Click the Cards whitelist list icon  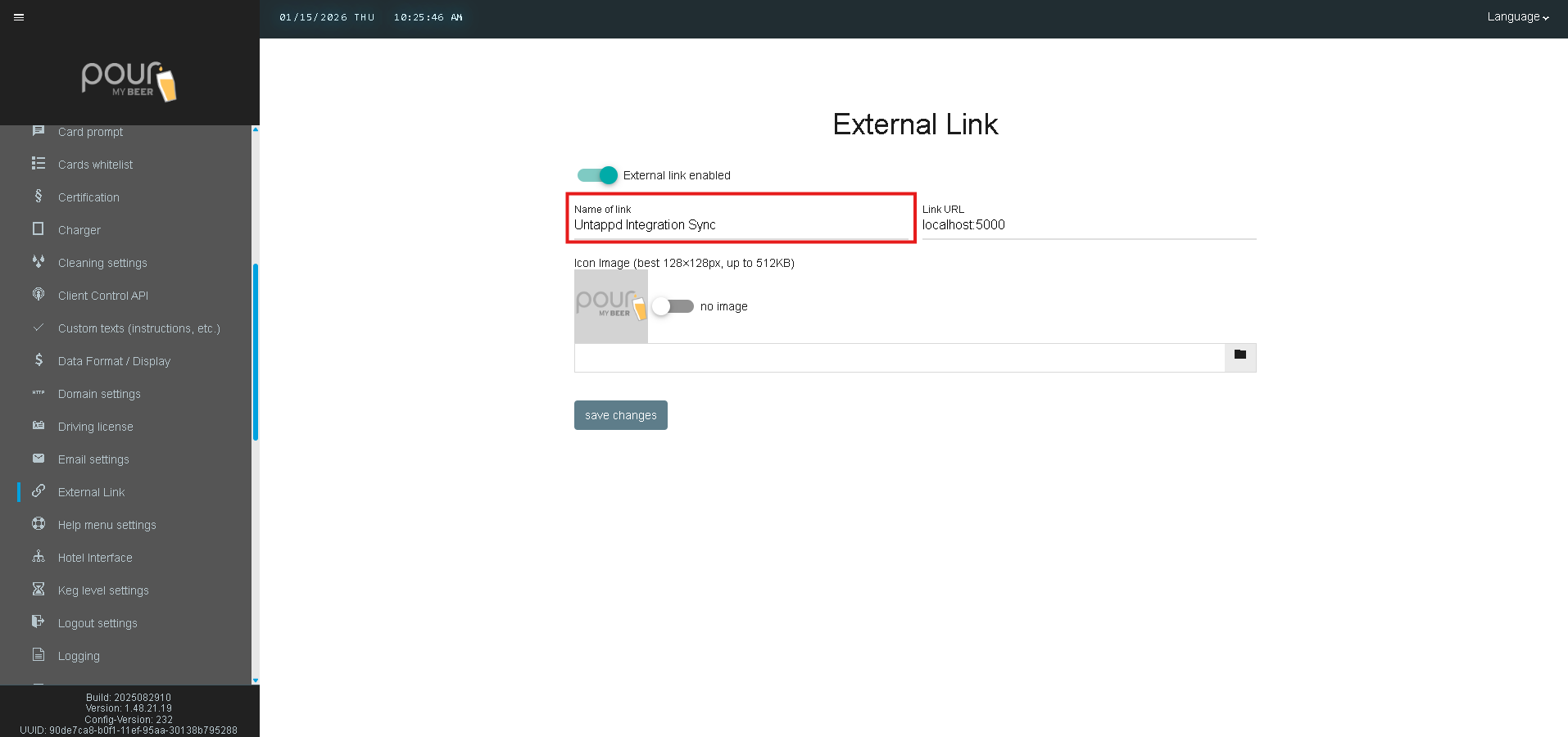[39, 164]
